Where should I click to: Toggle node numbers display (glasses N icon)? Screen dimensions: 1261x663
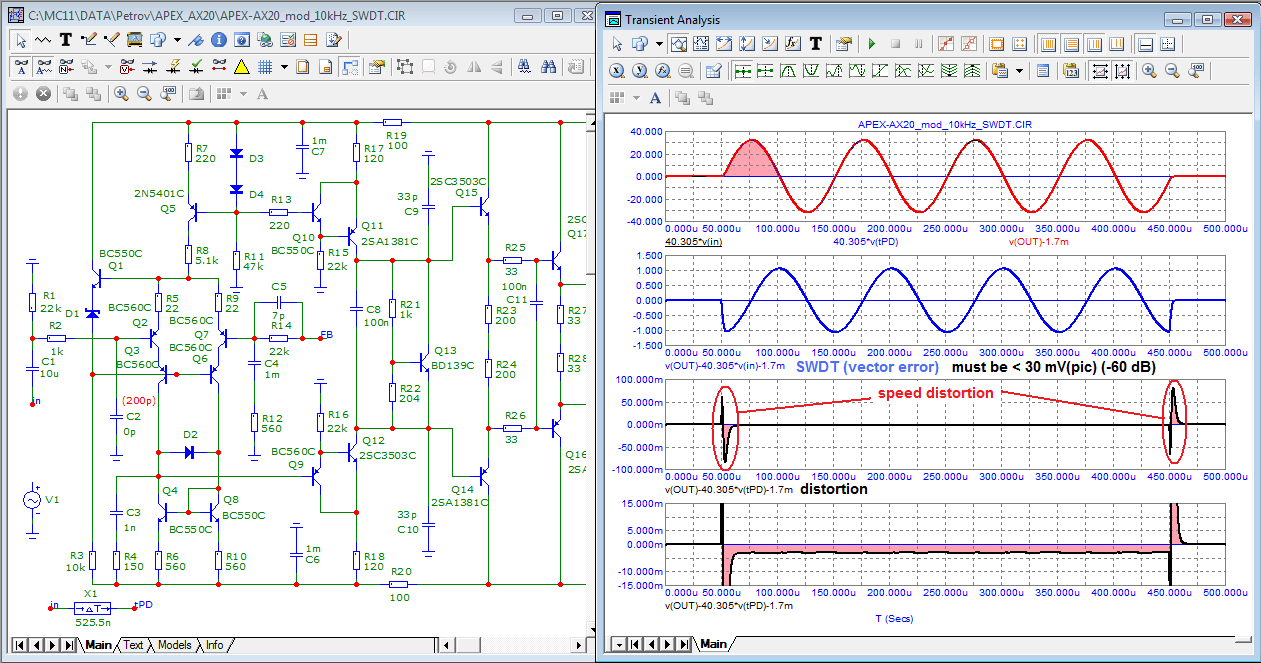tap(66, 67)
